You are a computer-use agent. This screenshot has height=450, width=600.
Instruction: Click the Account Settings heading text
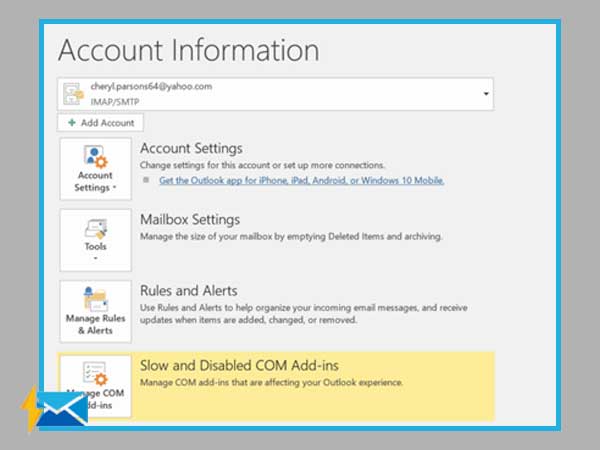tap(191, 148)
